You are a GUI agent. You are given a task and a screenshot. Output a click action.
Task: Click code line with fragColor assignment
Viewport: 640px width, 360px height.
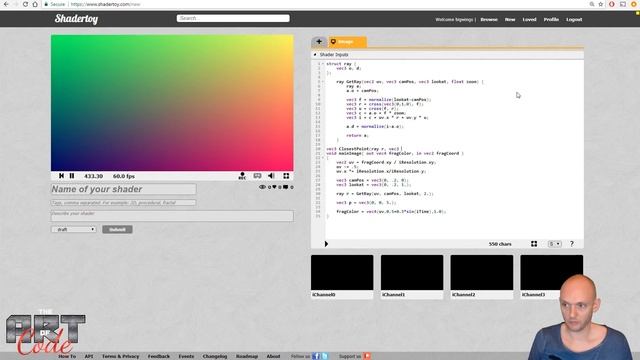[x=391, y=211]
